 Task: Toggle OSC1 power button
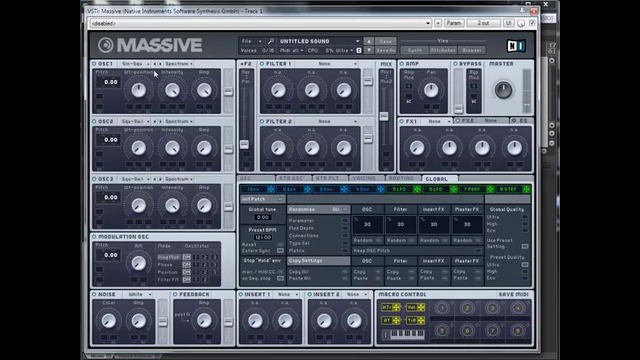[94, 64]
